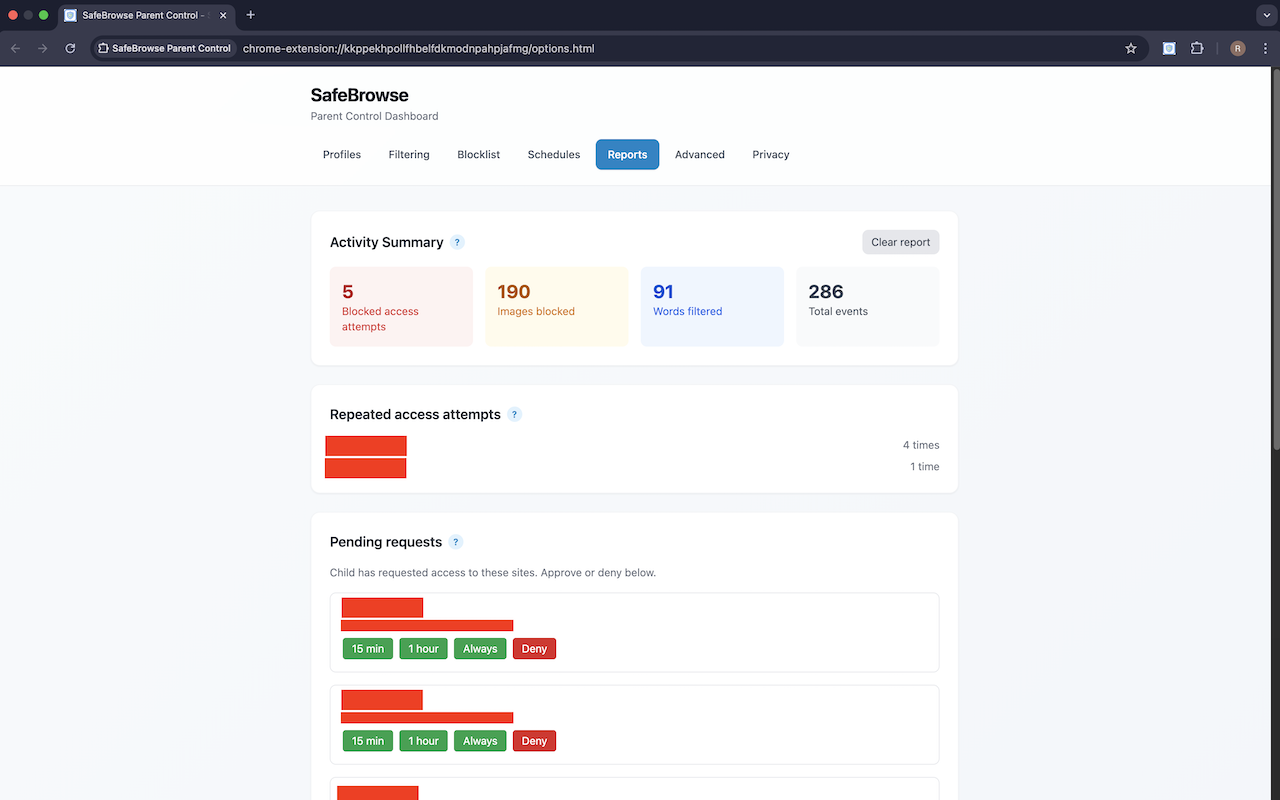This screenshot has height=800, width=1280.
Task: Click the address bar URL
Action: click(419, 48)
